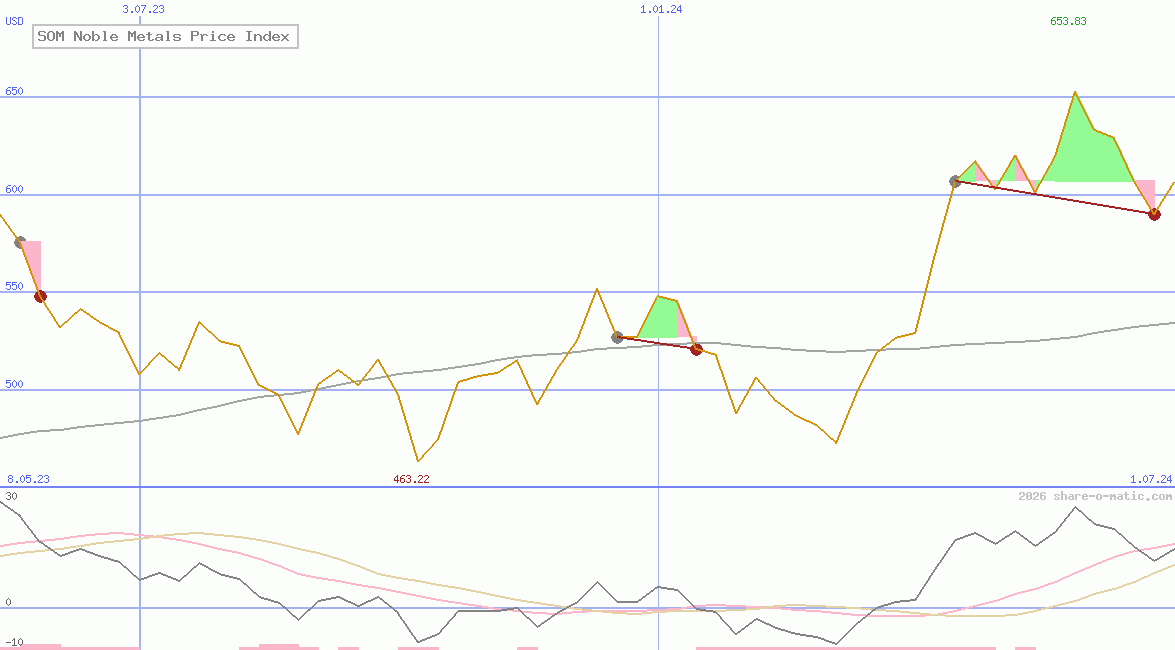The image size is (1175, 650).
Task: Click the 550 axis label
Action: click(x=14, y=286)
